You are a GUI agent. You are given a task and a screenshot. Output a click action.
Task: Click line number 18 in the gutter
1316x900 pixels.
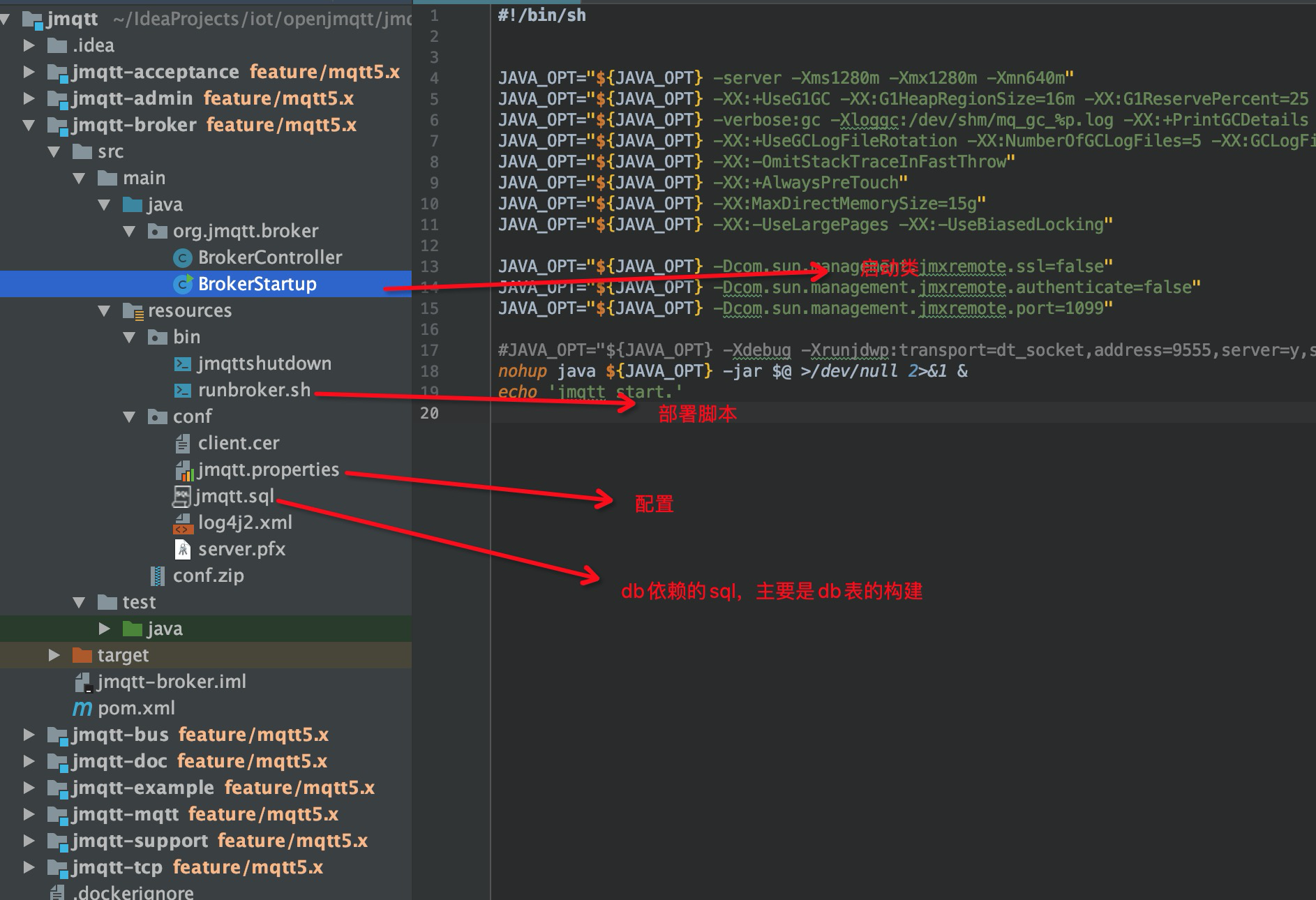(x=429, y=371)
